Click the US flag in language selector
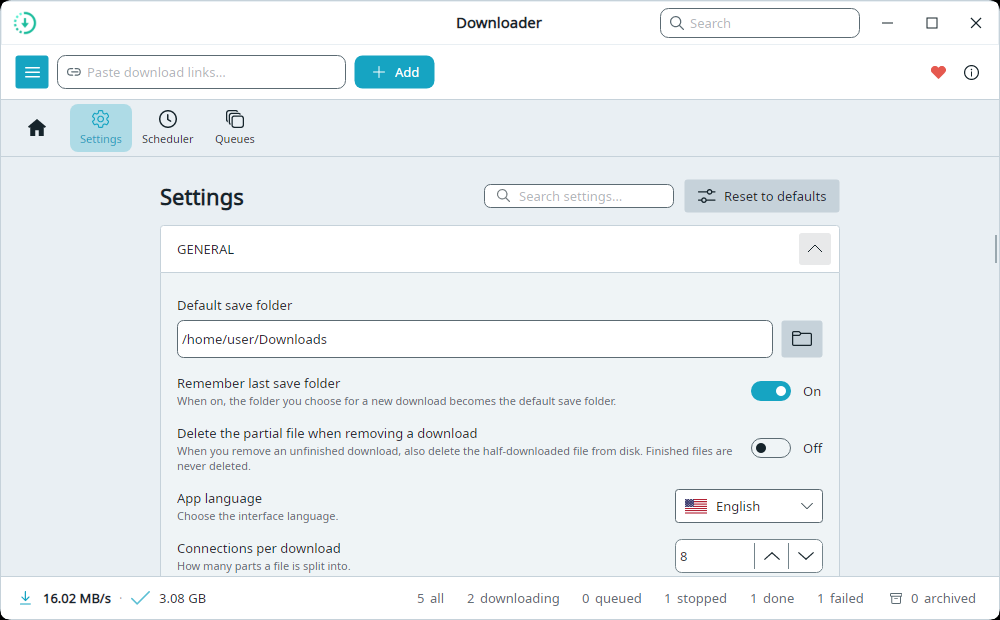 point(696,506)
